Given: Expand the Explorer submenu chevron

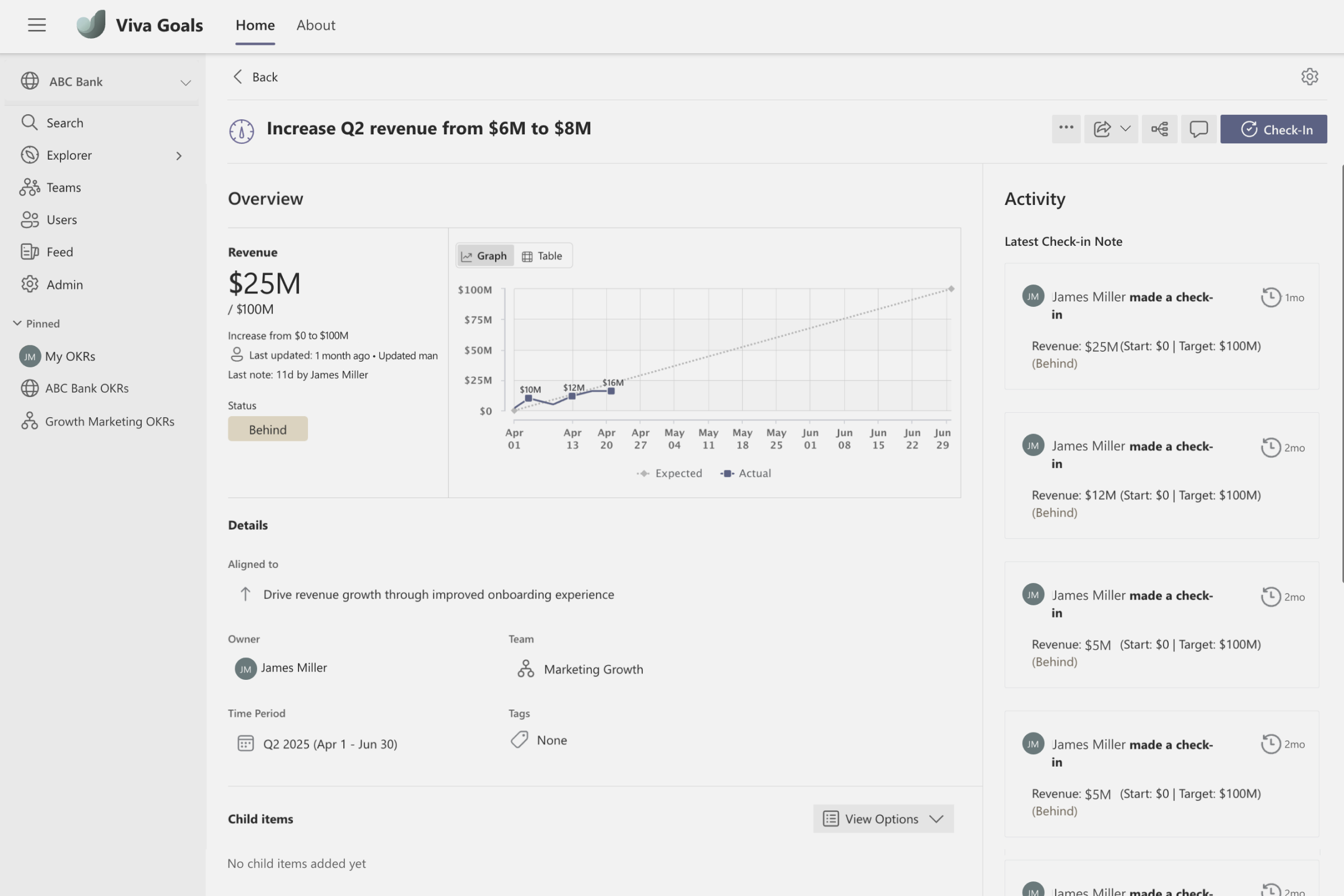Looking at the screenshot, I should click(179, 156).
